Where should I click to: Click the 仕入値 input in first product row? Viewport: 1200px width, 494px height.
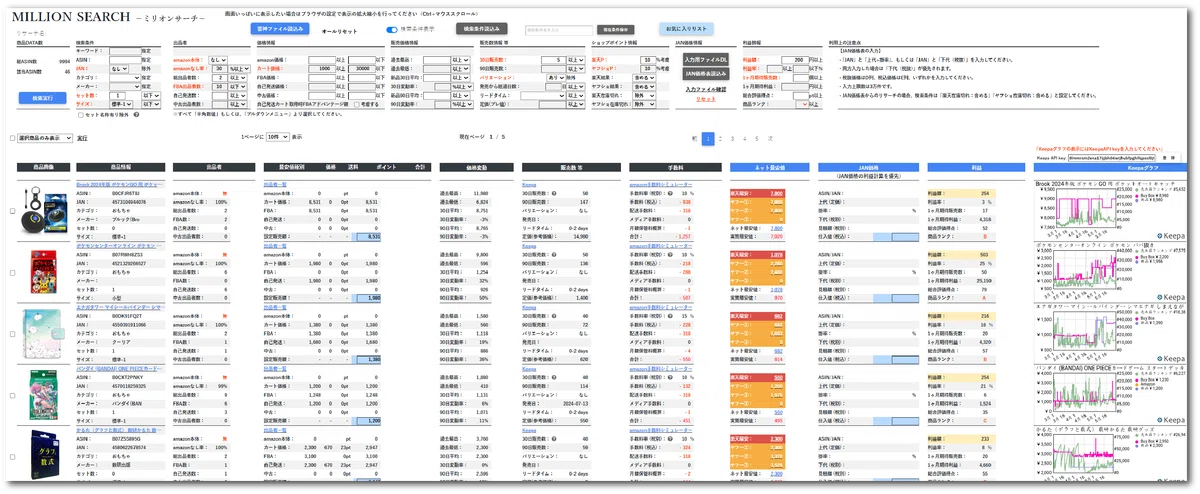click(x=905, y=237)
